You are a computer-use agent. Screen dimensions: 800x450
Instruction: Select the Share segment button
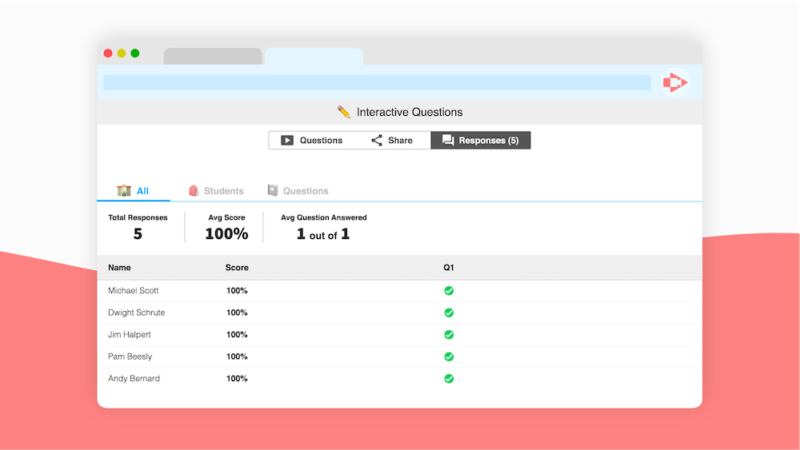[x=392, y=140]
